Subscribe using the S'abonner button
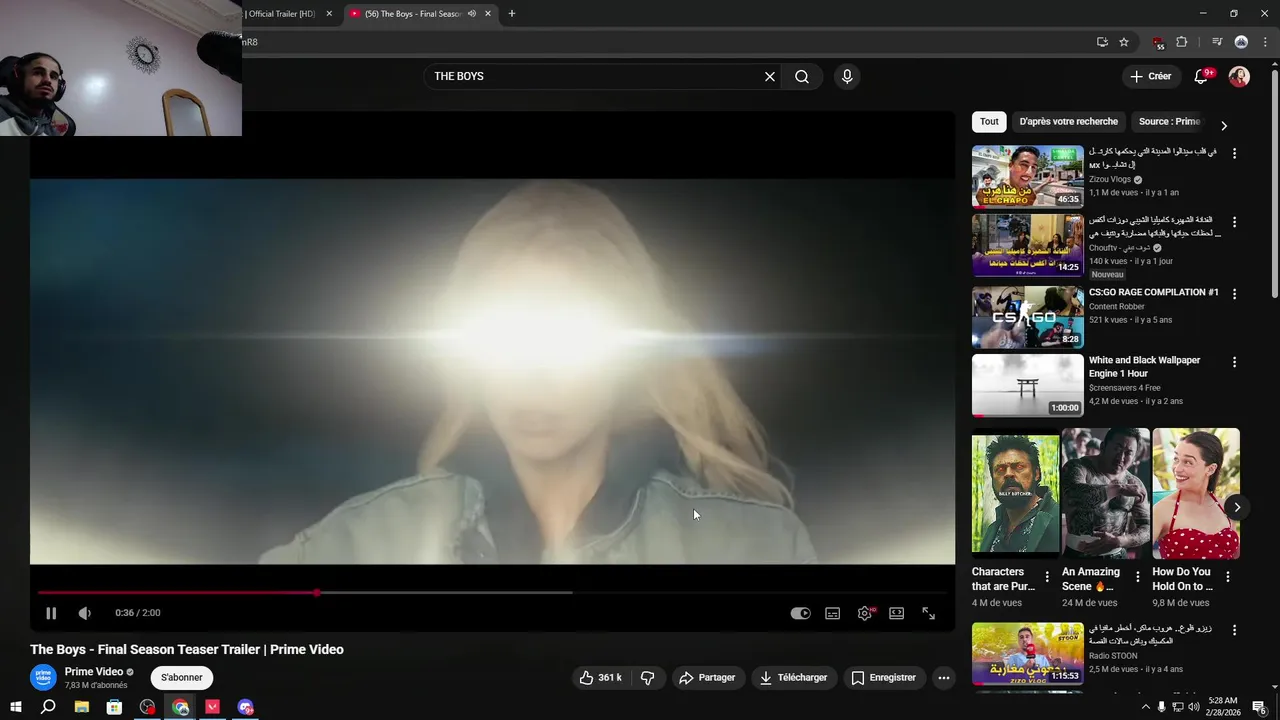Viewport: 1280px width, 720px height. pos(182,677)
